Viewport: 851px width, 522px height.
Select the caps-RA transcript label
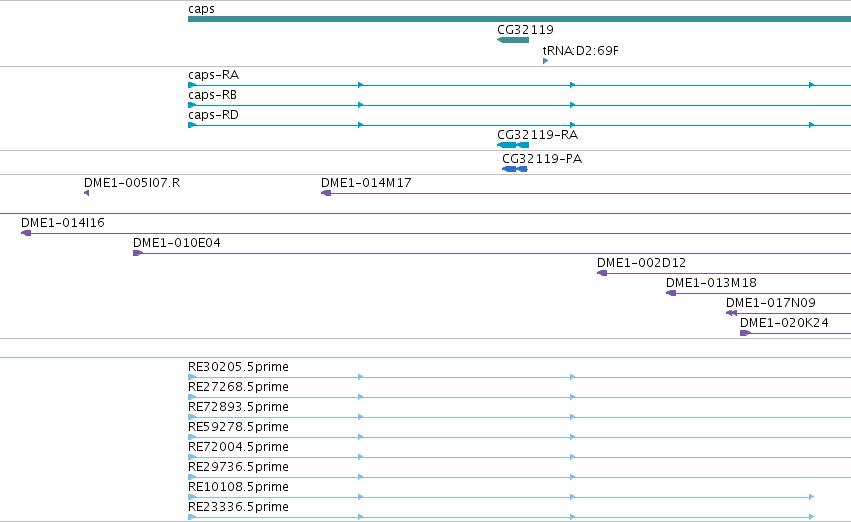(x=214, y=75)
